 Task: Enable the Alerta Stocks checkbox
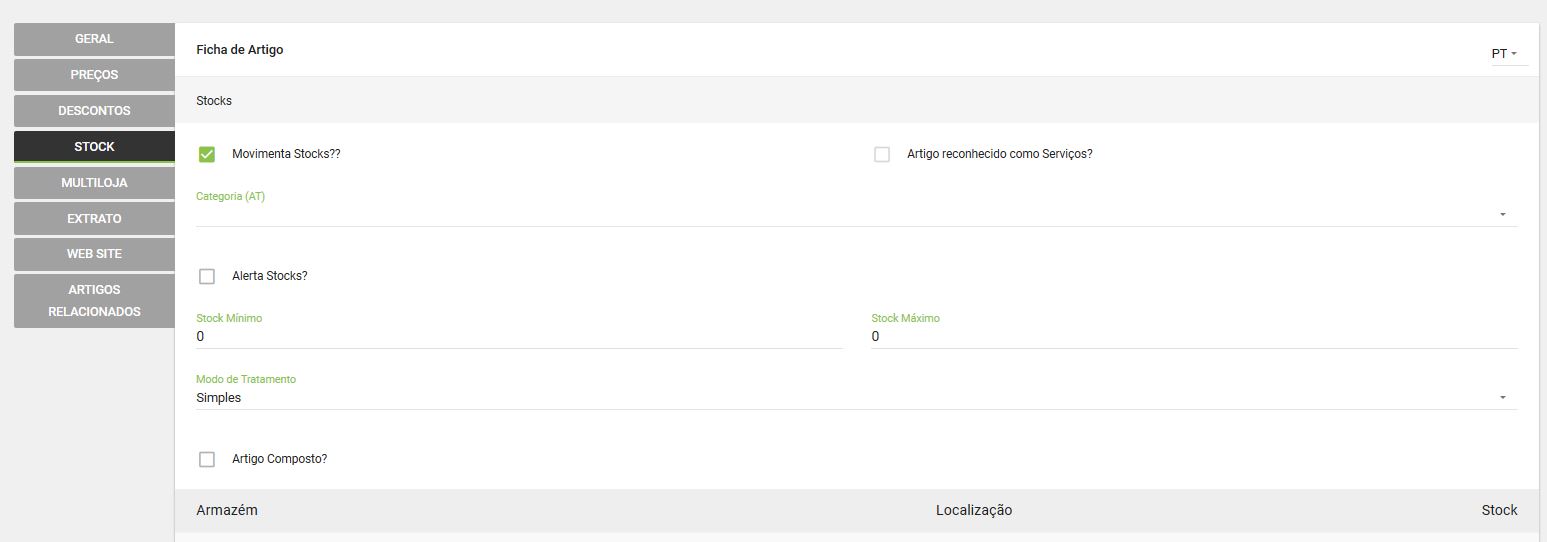click(207, 276)
